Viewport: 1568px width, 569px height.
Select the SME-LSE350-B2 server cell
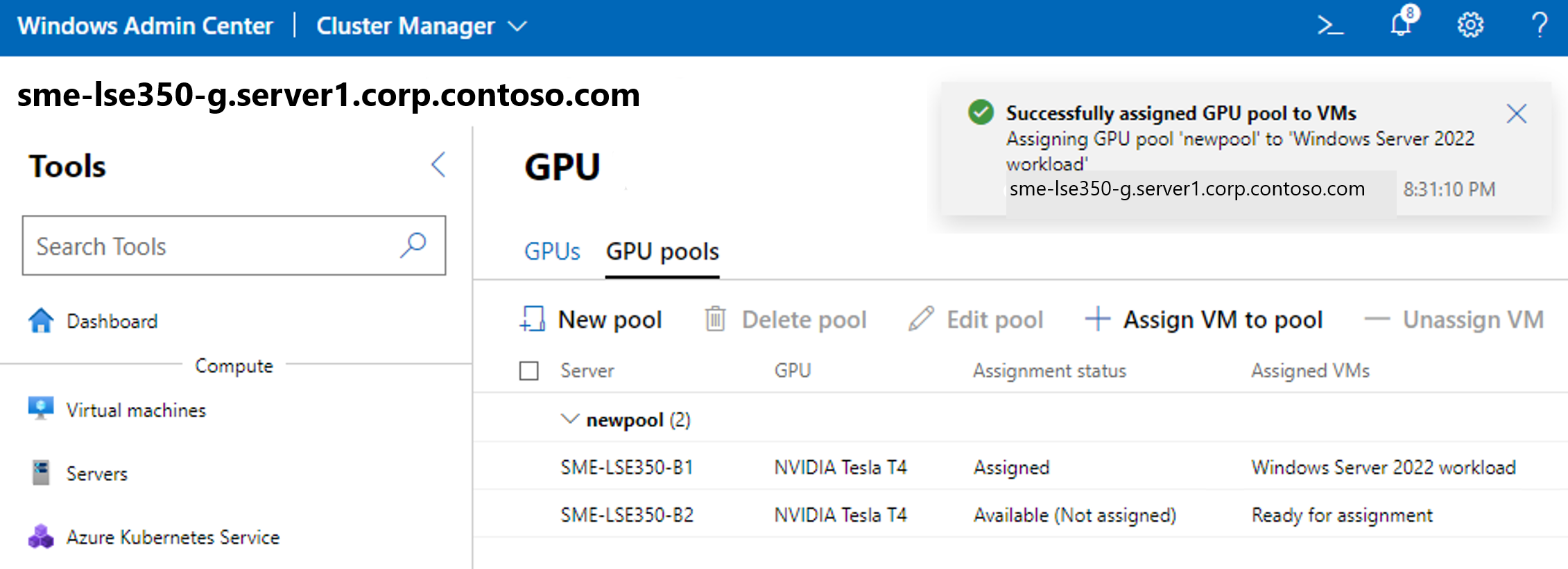coord(627,515)
